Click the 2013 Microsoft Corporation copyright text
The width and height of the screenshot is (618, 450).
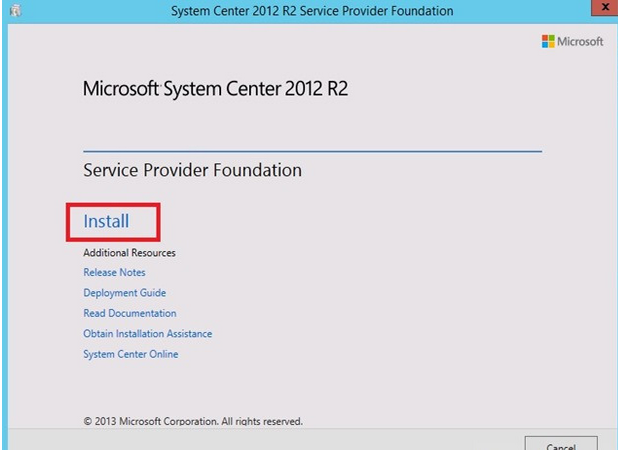[193, 421]
